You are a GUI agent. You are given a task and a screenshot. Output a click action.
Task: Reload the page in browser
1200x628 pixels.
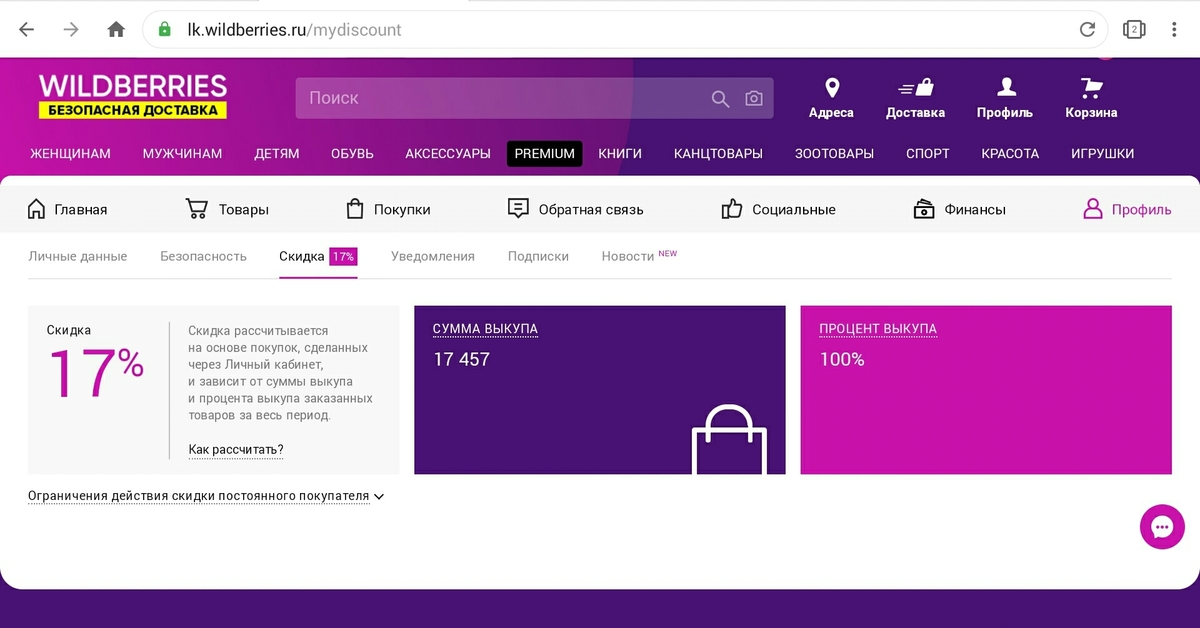(x=1087, y=30)
